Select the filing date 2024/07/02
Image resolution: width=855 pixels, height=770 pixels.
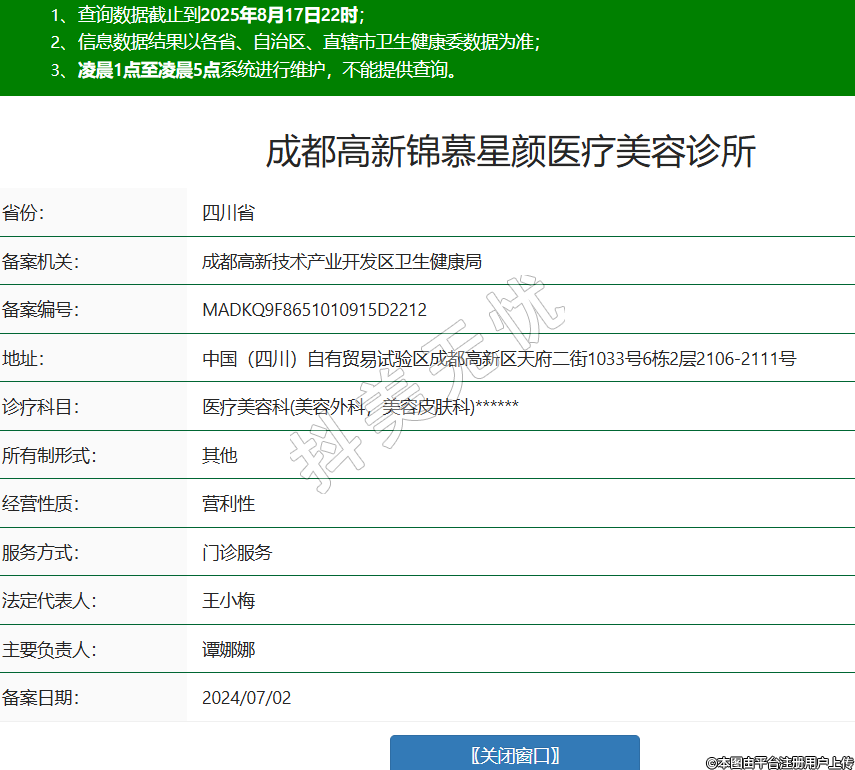(246, 698)
